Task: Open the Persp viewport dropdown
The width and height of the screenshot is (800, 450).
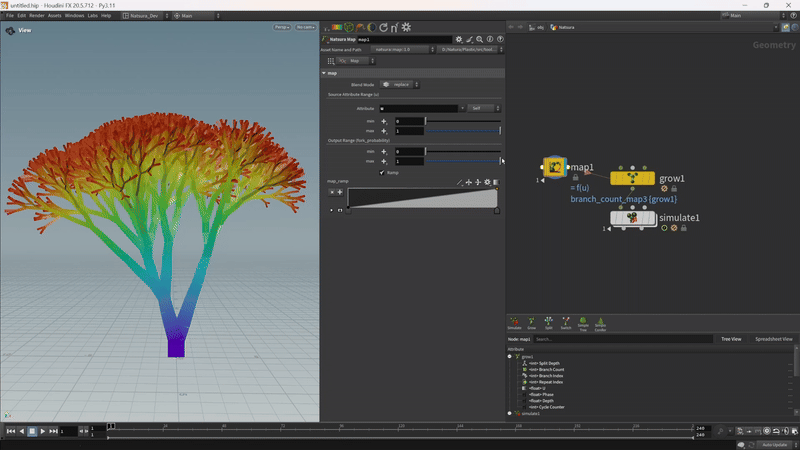Action: click(x=282, y=27)
